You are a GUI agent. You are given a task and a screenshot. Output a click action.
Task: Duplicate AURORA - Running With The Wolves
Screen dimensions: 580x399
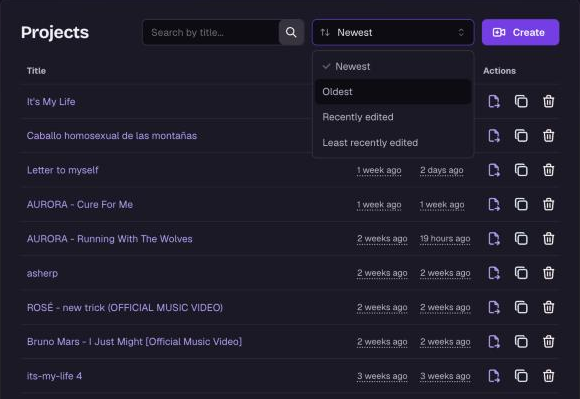(521, 239)
